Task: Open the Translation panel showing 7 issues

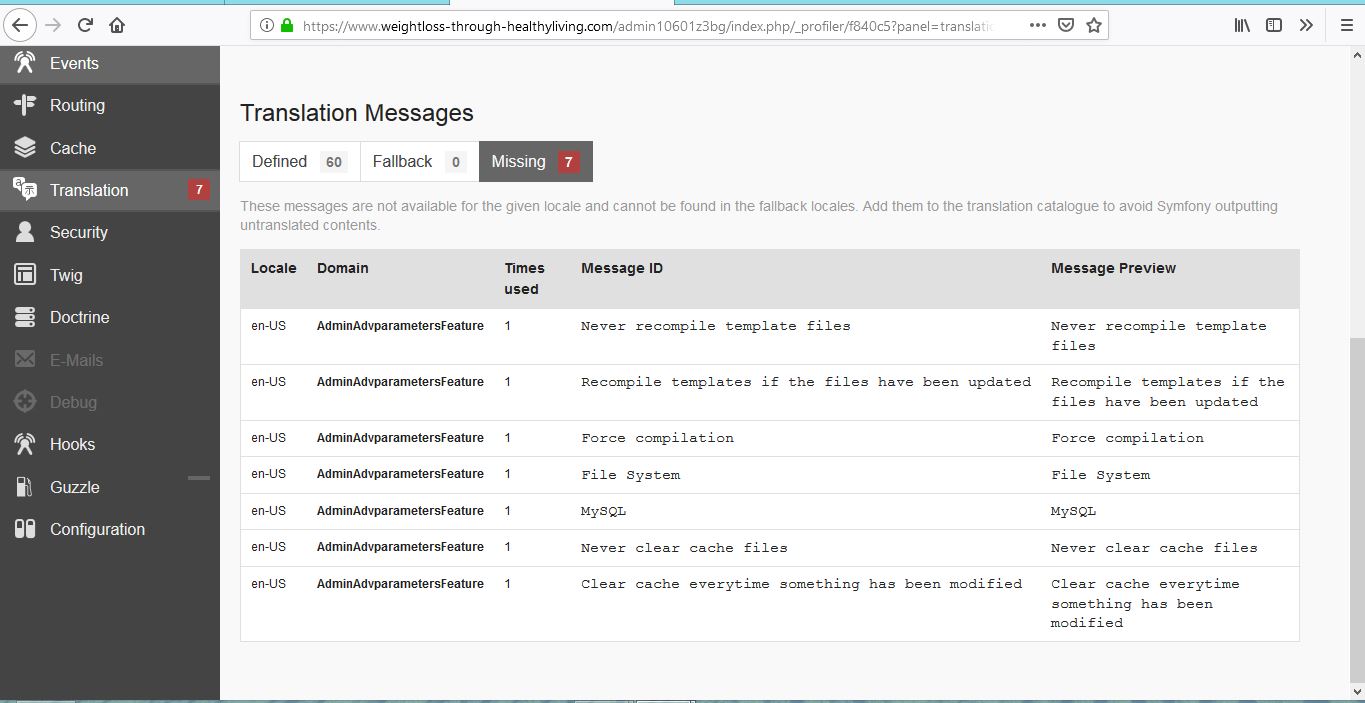Action: tap(88, 190)
